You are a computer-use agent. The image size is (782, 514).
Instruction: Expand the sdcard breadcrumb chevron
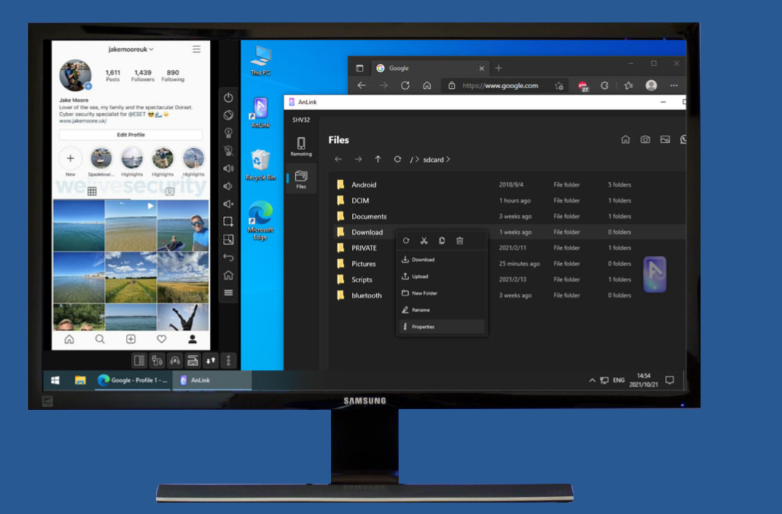tap(448, 159)
